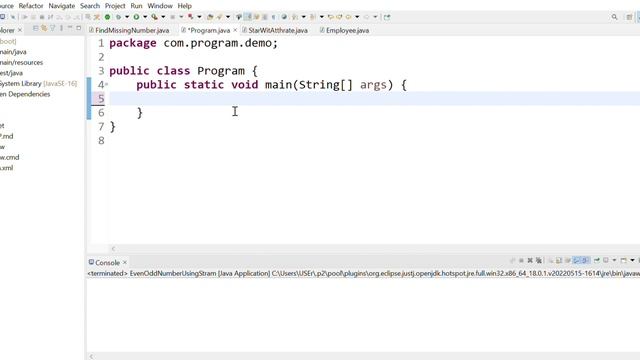Maximize the Package Explorer panel

tap(79, 28)
